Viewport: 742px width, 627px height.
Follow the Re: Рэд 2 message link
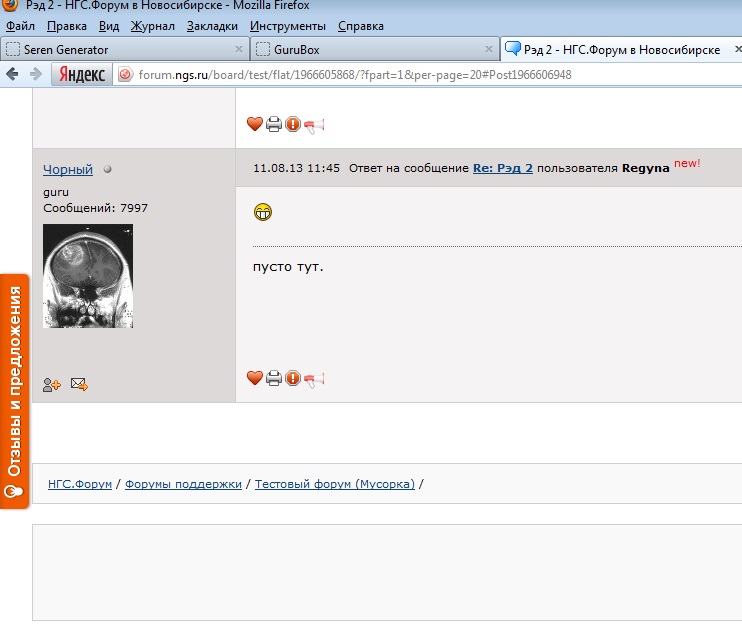503,168
